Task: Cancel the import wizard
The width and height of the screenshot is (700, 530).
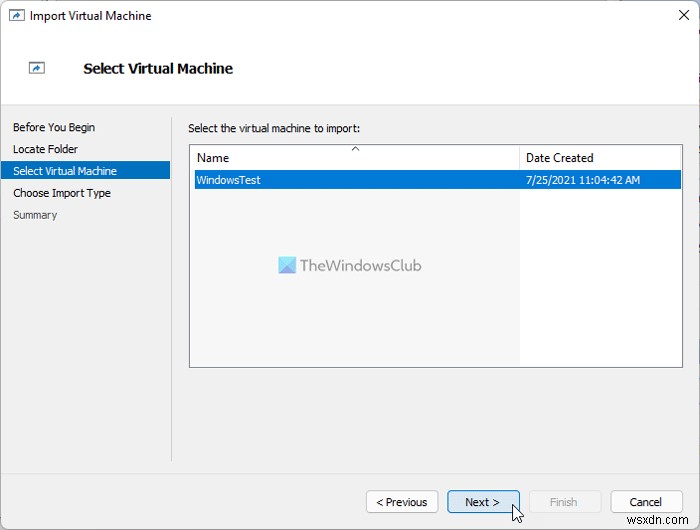Action: (x=646, y=502)
